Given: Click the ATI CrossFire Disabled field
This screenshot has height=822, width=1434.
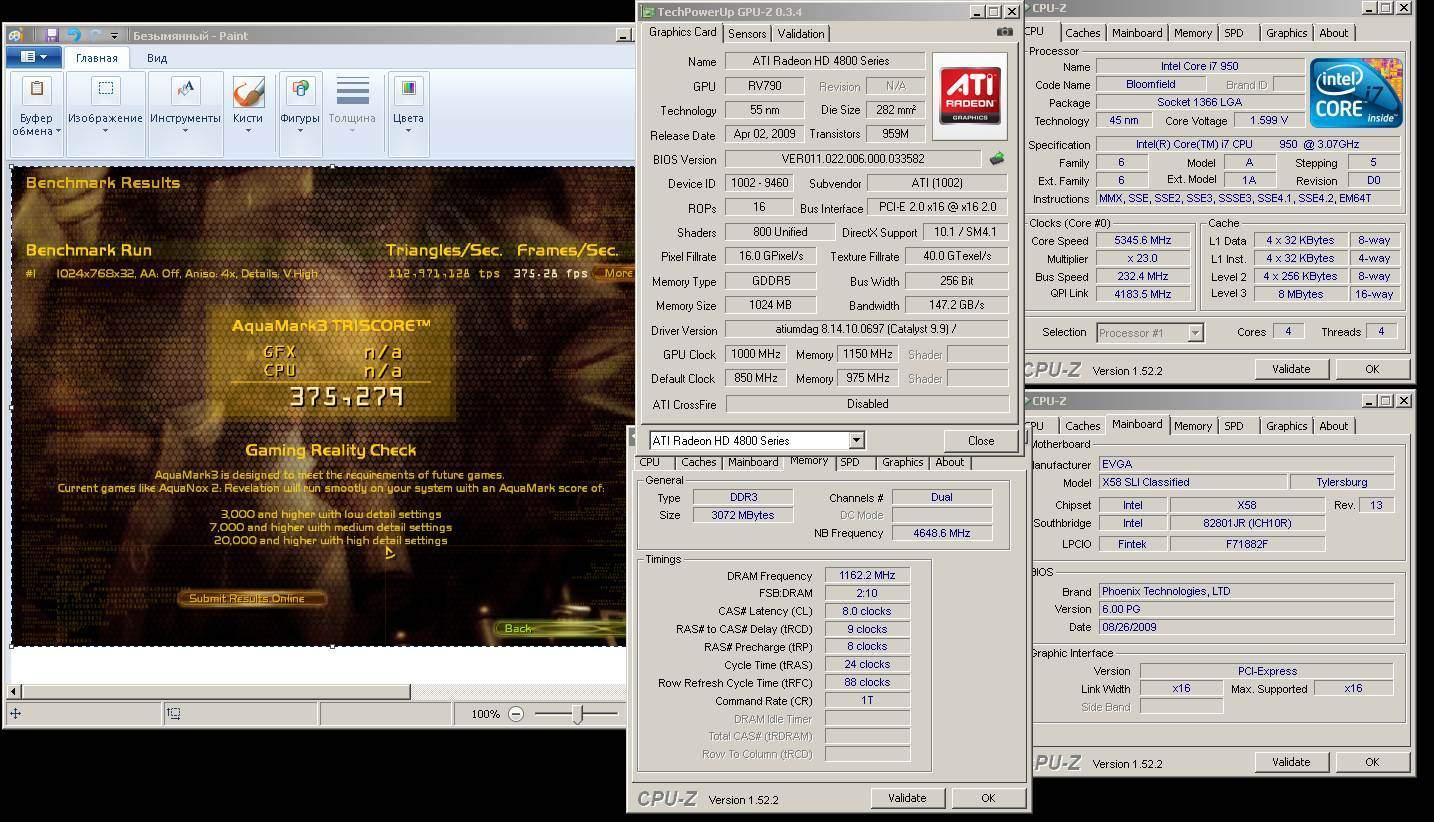Looking at the screenshot, I should (867, 404).
